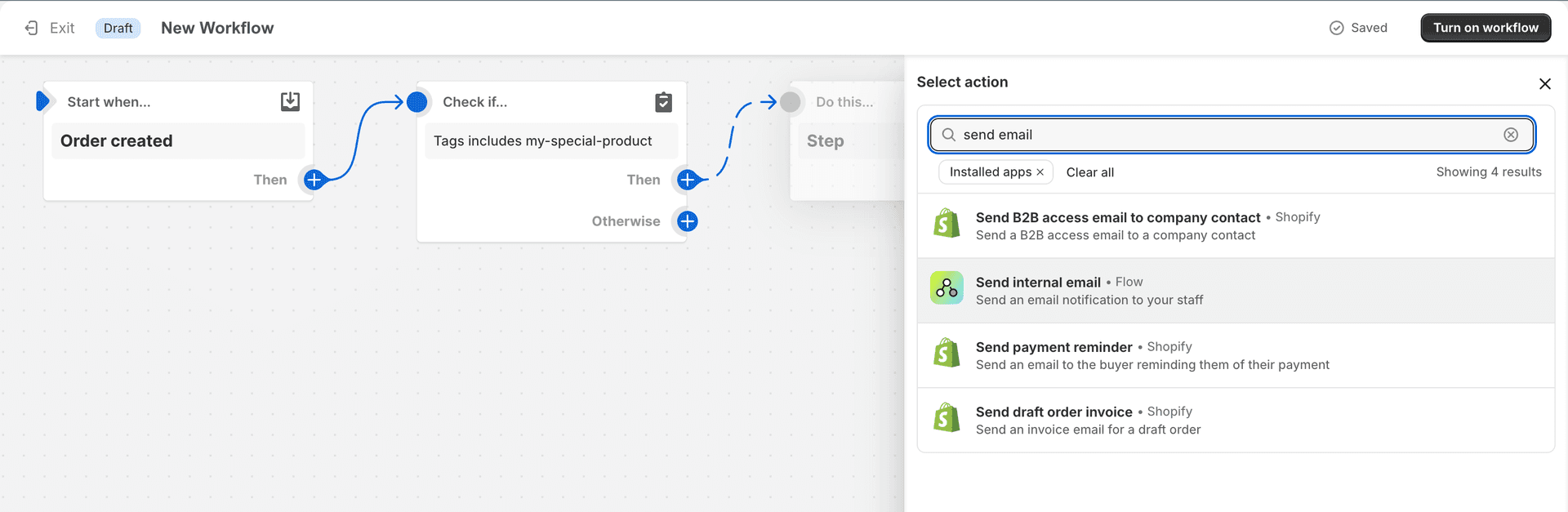Close the Select action panel
1568x512 pixels.
(1544, 83)
